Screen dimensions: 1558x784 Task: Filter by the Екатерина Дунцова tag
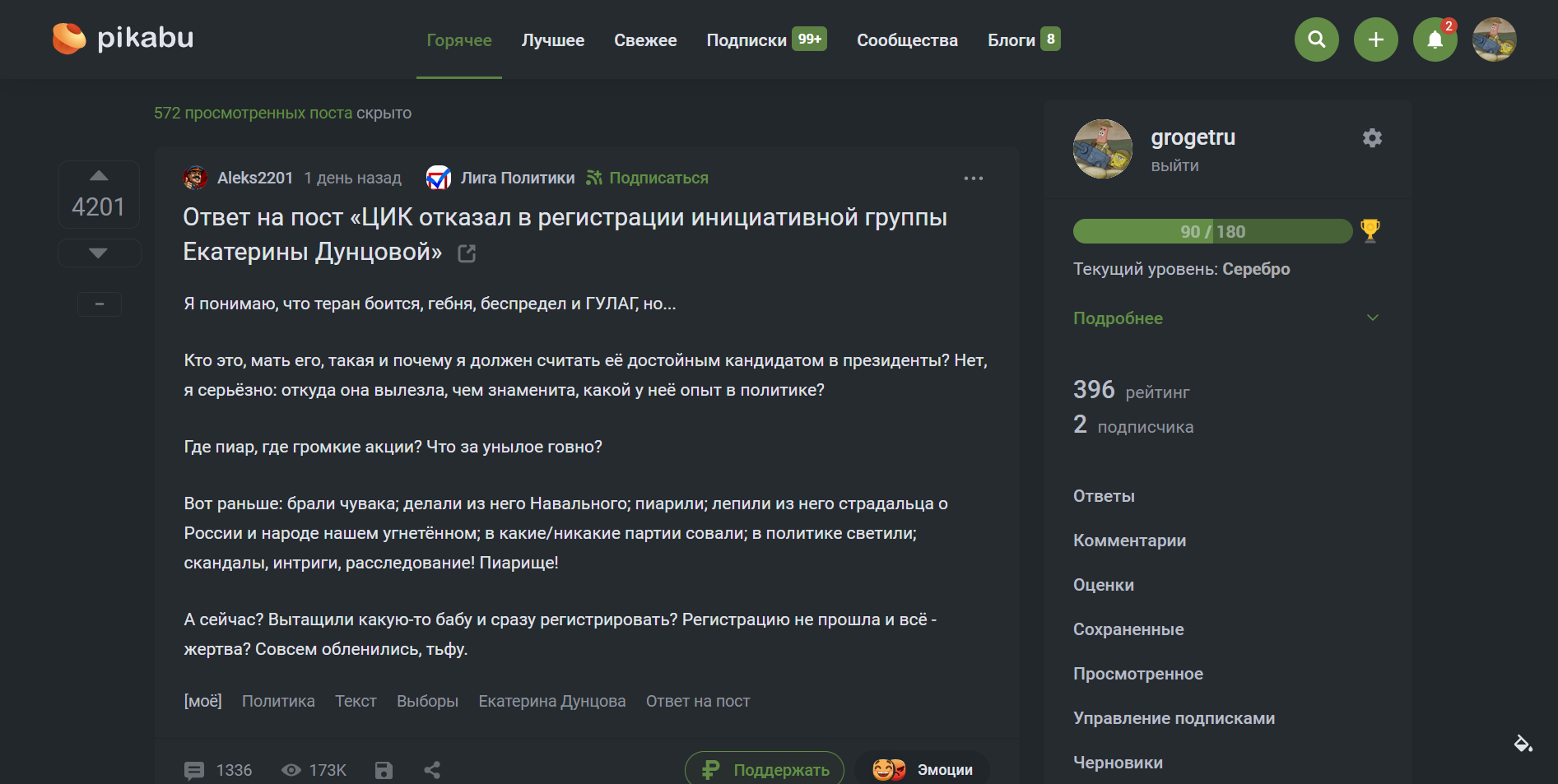click(552, 701)
